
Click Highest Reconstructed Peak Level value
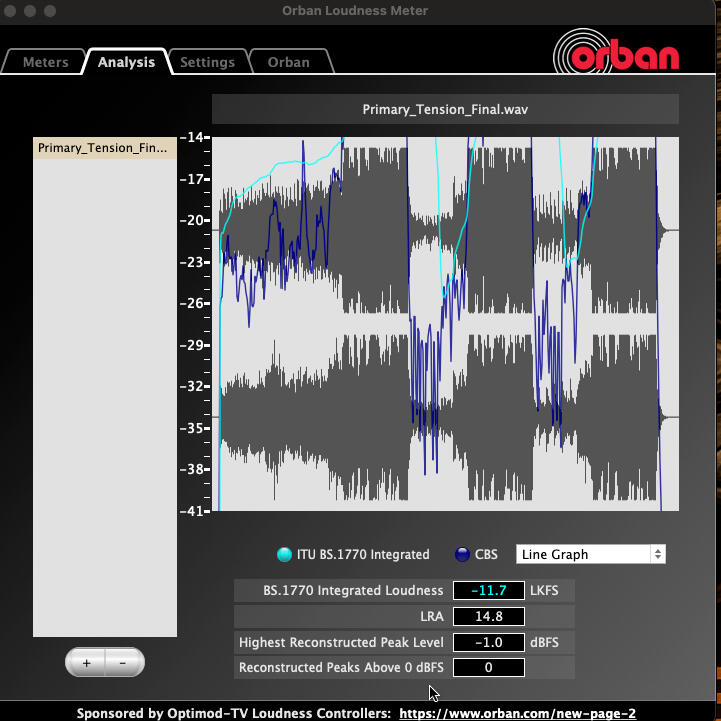(488, 642)
